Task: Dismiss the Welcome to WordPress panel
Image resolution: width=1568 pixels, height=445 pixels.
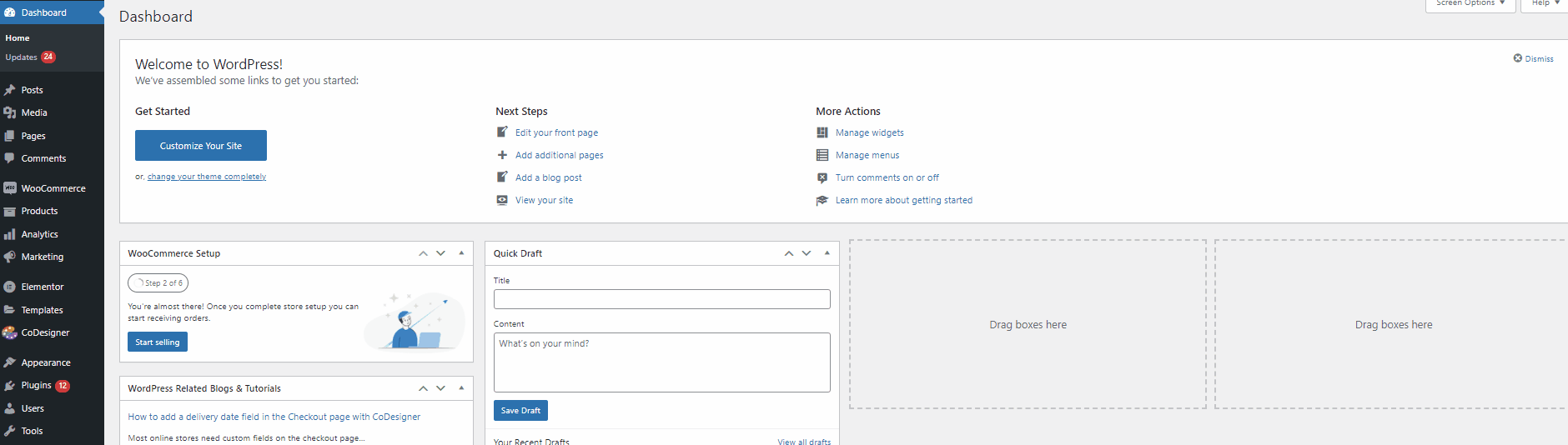Action: (1533, 58)
